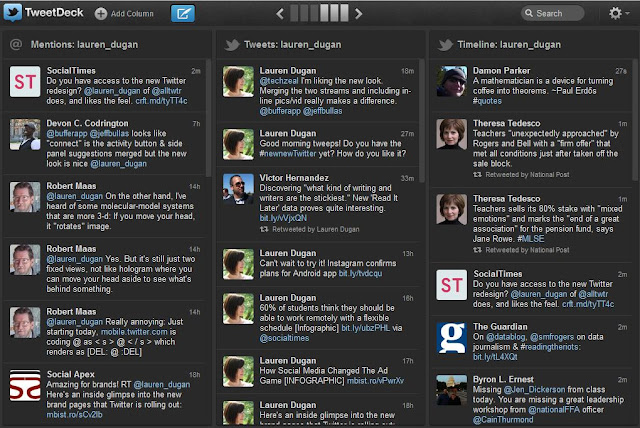Click the Timeline column bird icon

(x=445, y=44)
